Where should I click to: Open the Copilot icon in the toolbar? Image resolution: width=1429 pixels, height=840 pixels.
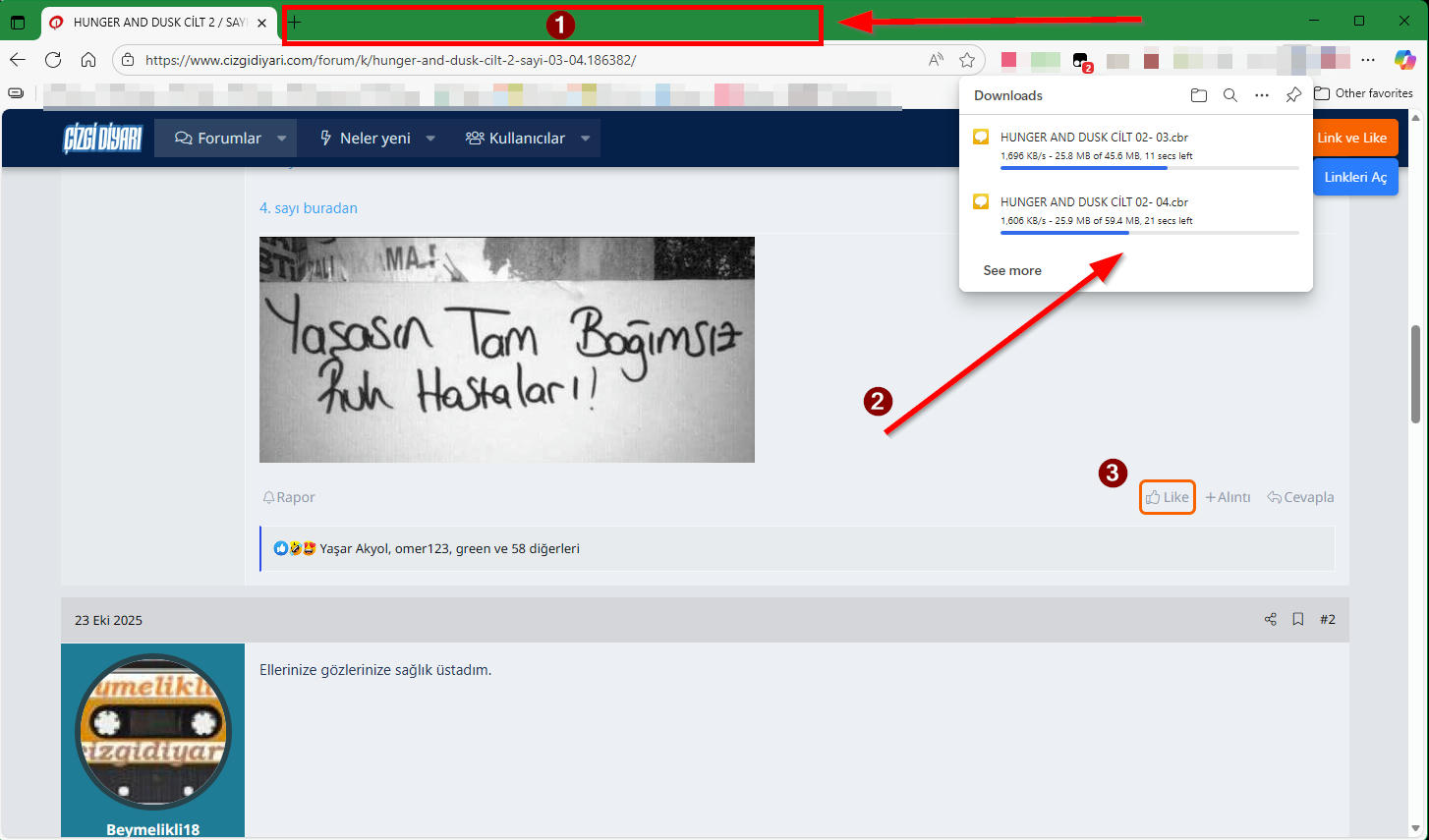pyautogui.click(x=1404, y=60)
